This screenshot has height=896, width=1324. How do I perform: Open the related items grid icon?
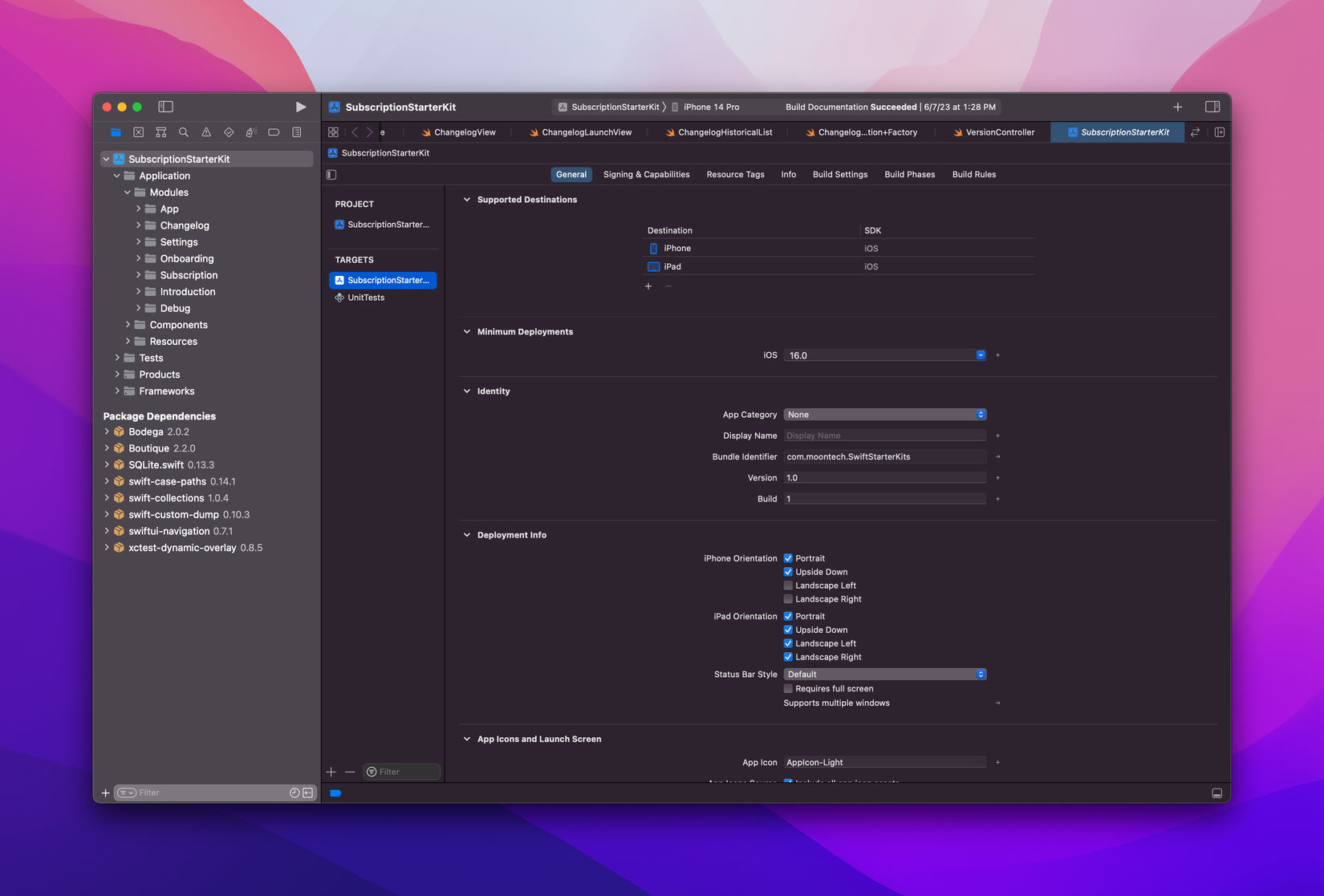[x=334, y=132]
